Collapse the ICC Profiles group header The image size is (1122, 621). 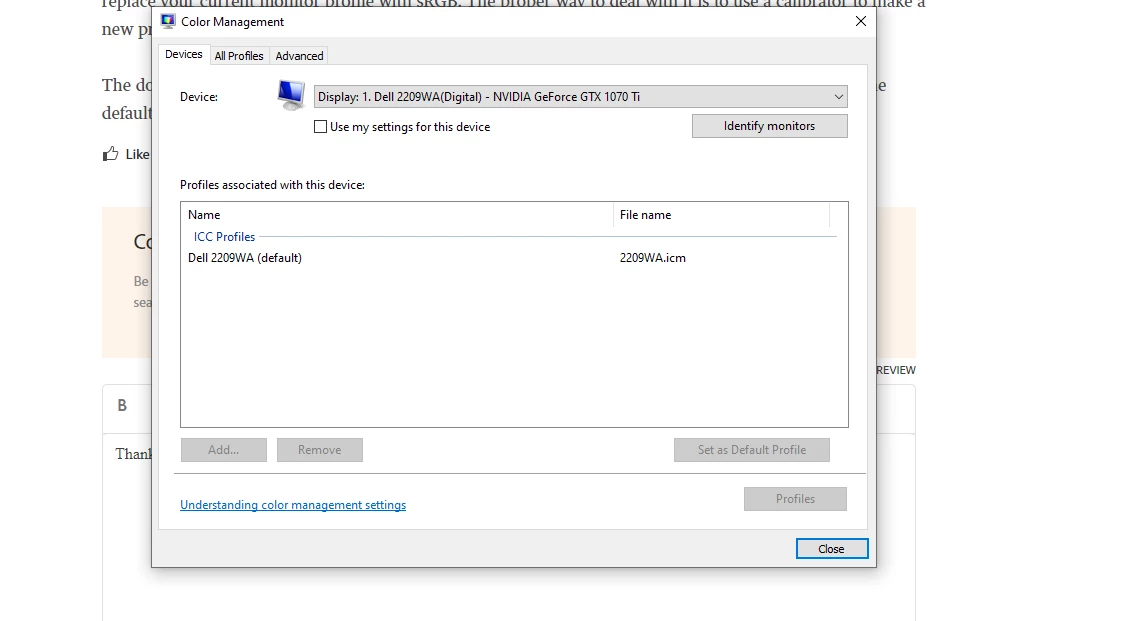point(224,236)
